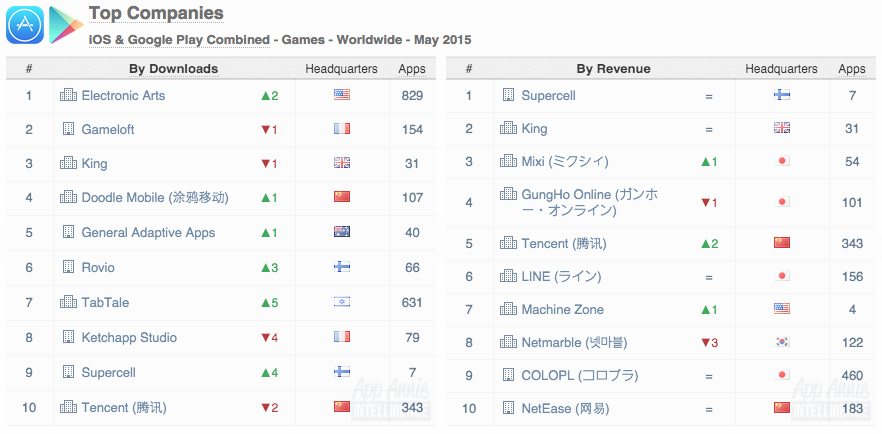This screenshot has width=882, height=434.
Task: Open the Rovio company link
Action: click(98, 267)
